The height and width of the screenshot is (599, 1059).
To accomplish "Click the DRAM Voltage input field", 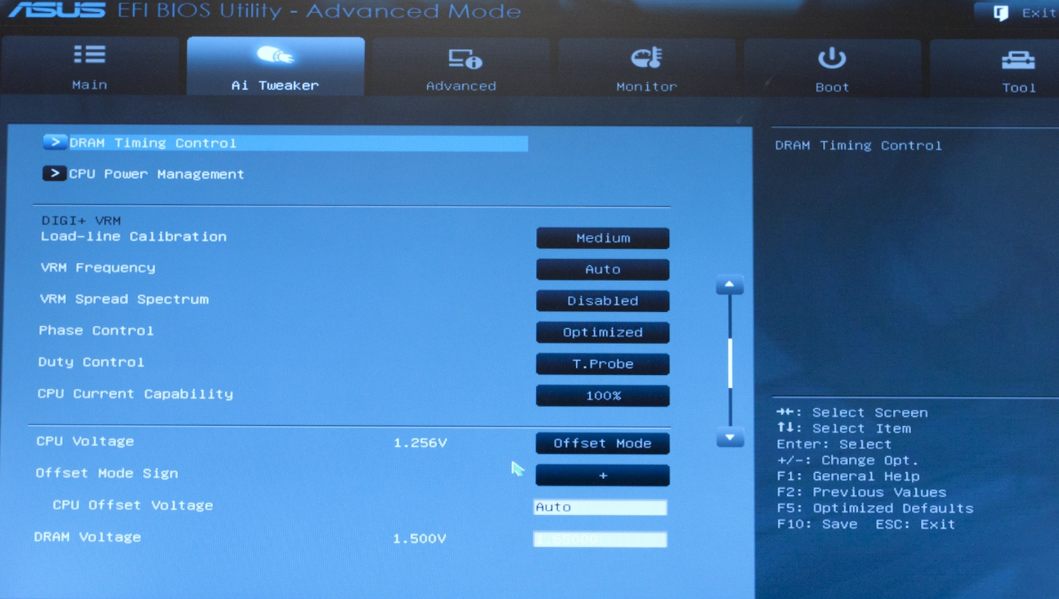I will point(600,539).
